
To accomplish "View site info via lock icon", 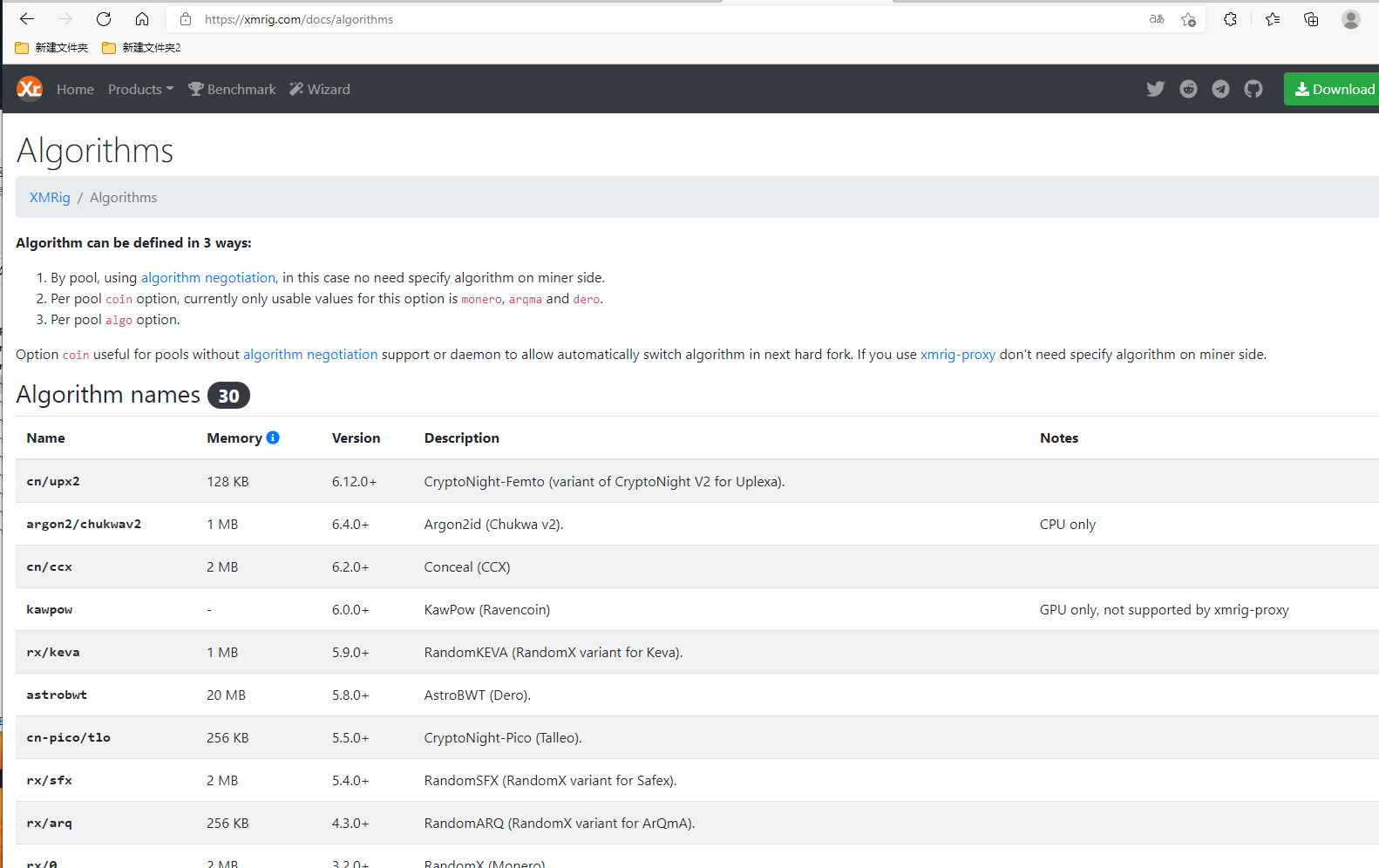I will pyautogui.click(x=186, y=19).
